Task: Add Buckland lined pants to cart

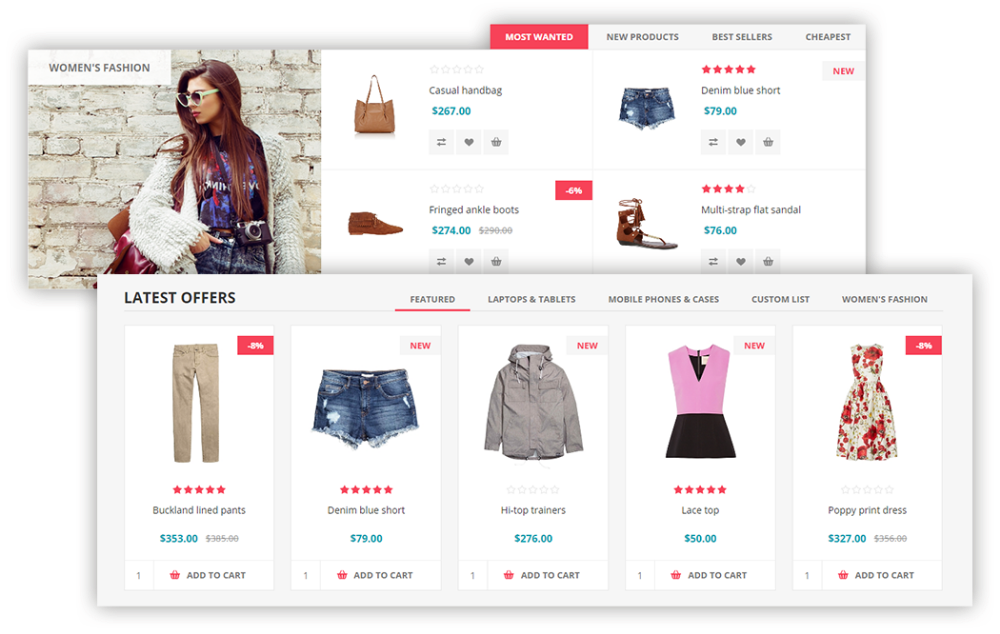Action: tap(208, 575)
